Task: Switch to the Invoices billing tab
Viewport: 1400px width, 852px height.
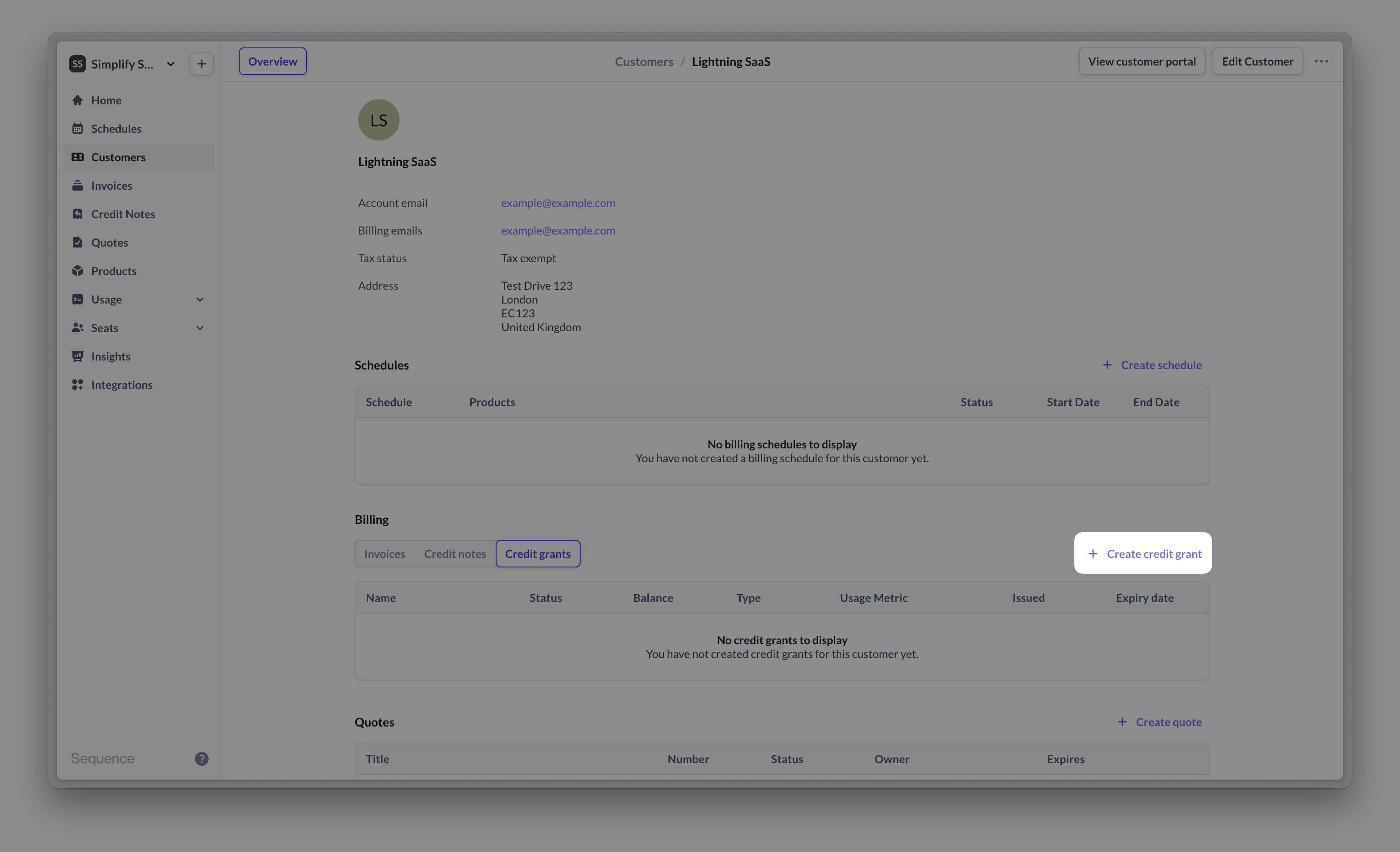Action: point(384,554)
